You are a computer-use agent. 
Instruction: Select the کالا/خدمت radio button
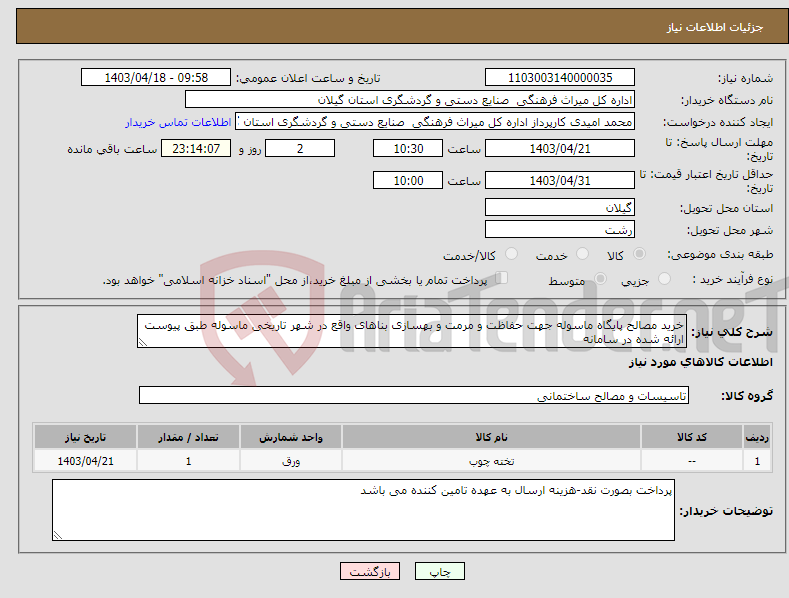[511, 254]
